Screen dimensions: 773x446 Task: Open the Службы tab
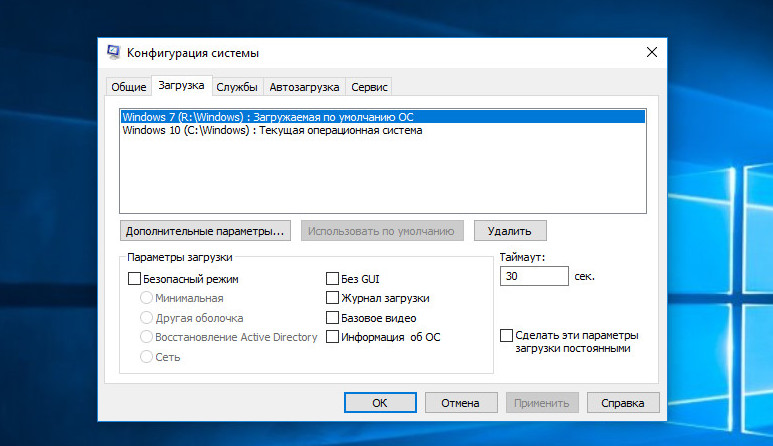pyautogui.click(x=237, y=87)
